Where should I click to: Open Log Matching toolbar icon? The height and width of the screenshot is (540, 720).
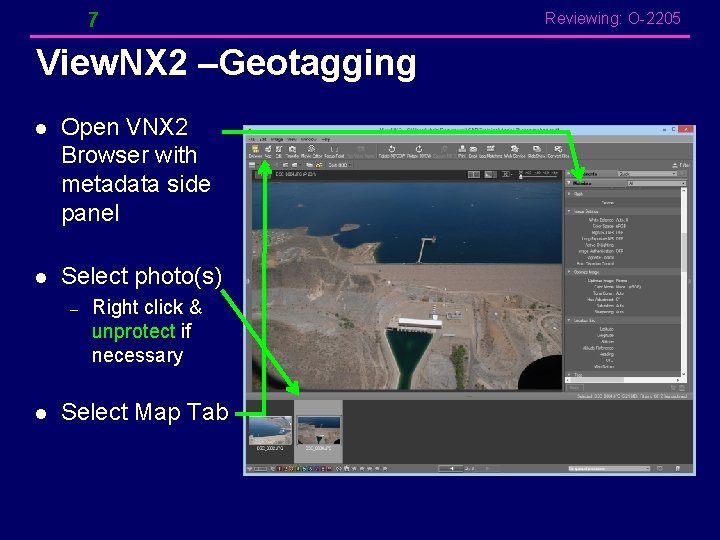coord(490,152)
